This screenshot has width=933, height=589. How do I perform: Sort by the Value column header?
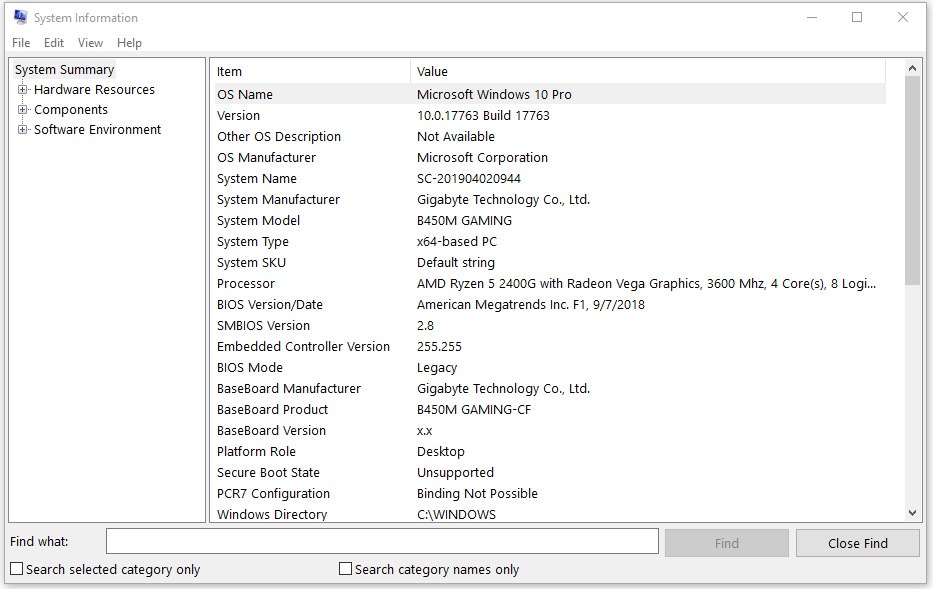647,71
